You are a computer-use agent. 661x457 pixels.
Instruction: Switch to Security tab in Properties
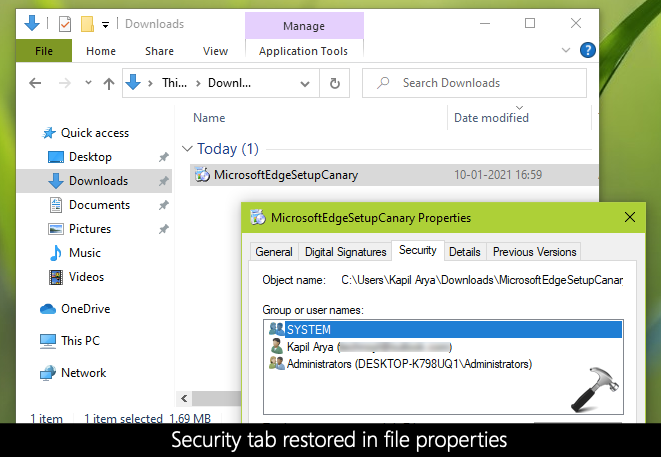pos(418,250)
